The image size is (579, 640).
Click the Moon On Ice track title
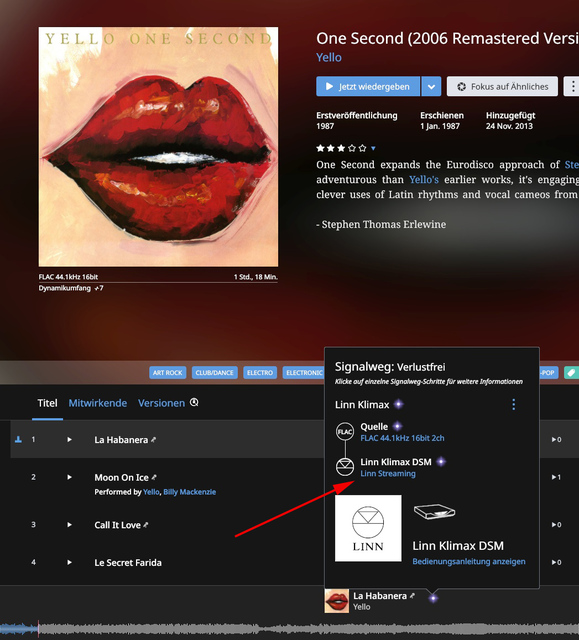tap(122, 478)
